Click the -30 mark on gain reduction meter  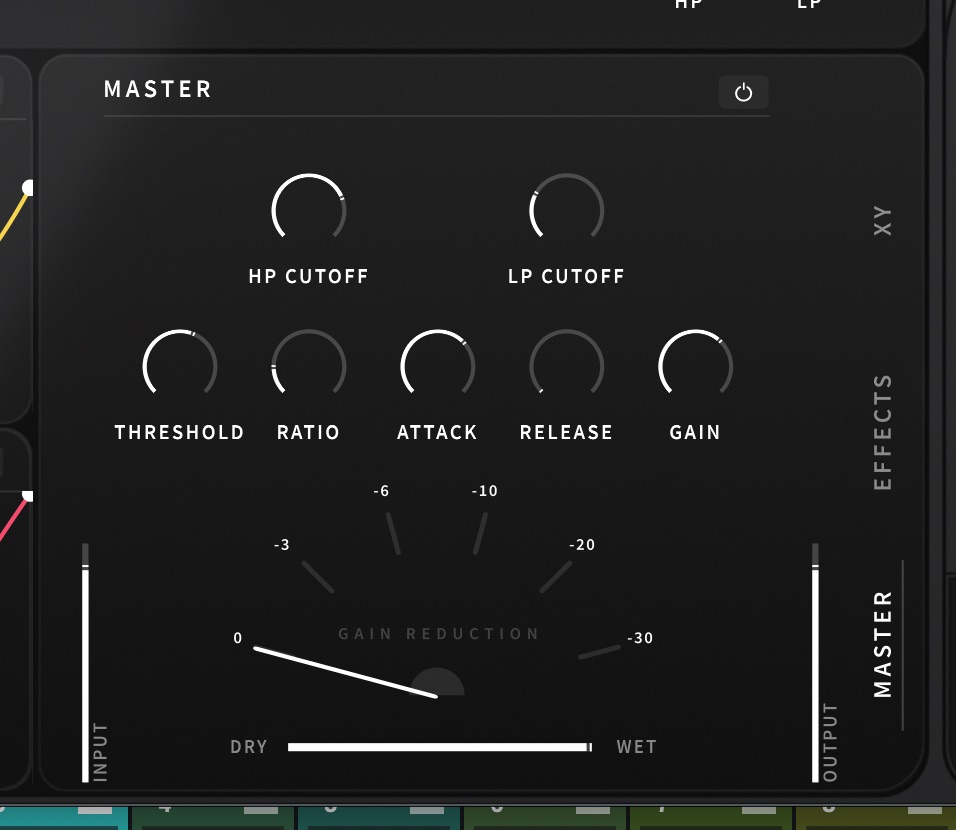(x=639, y=638)
